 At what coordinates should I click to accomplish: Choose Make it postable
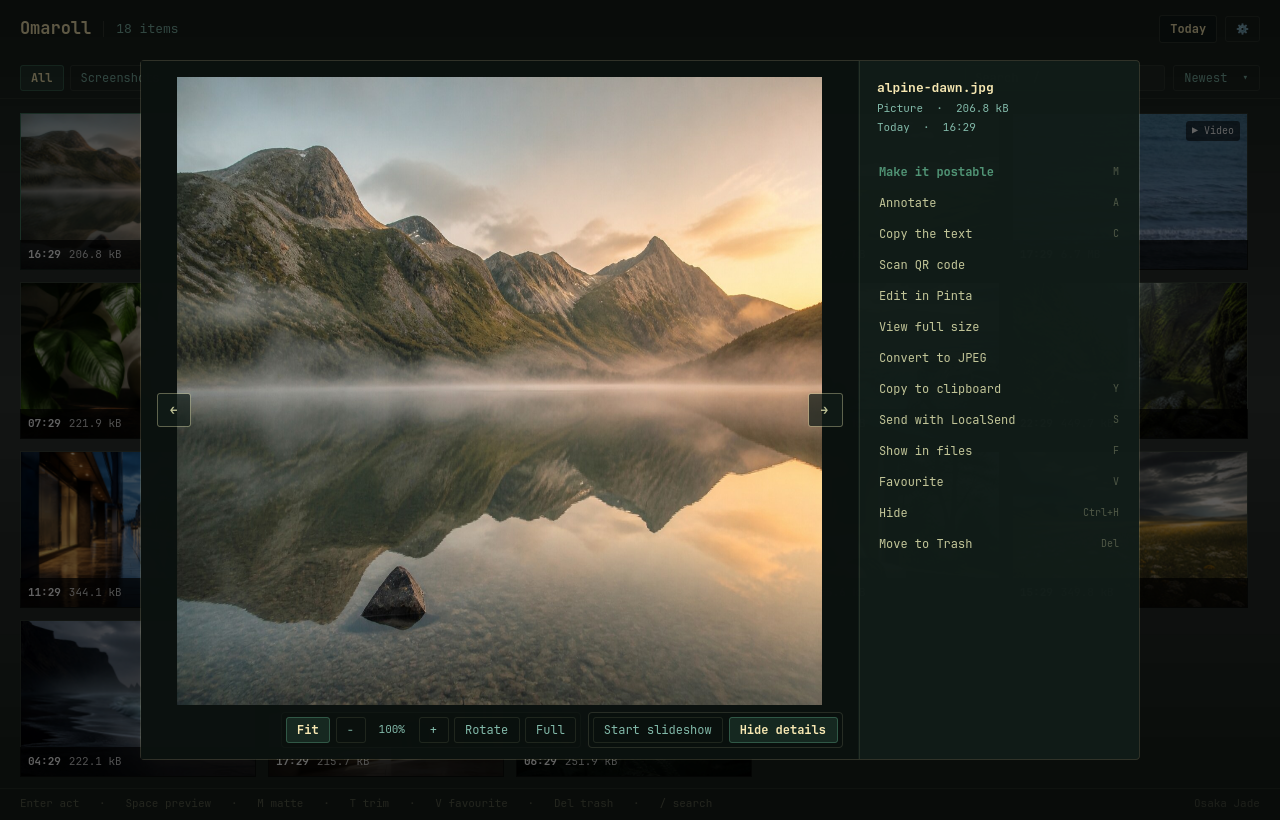tap(999, 172)
